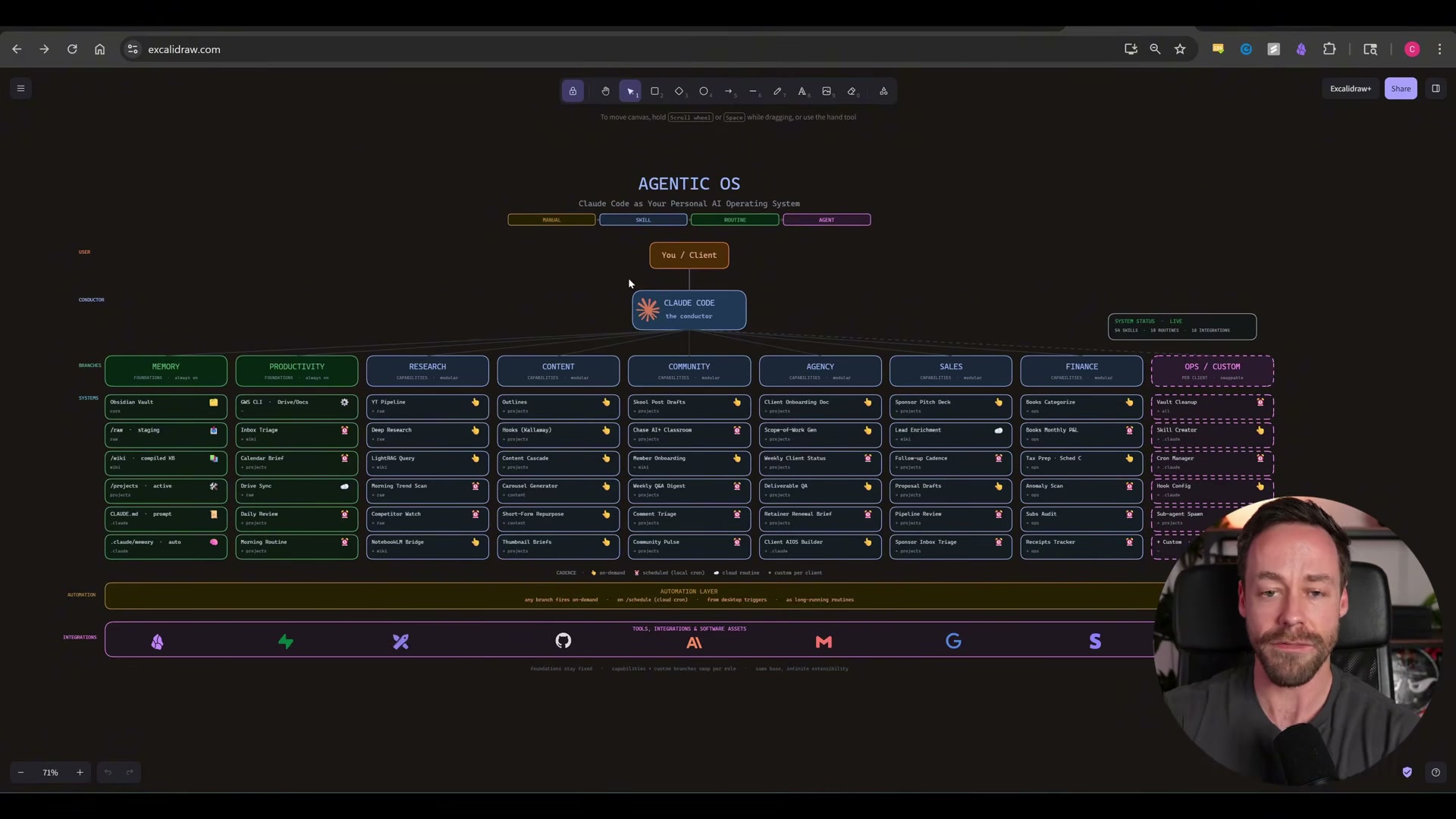Viewport: 1456px width, 819px height.
Task: Open the More tools shapes menu
Action: (883, 91)
